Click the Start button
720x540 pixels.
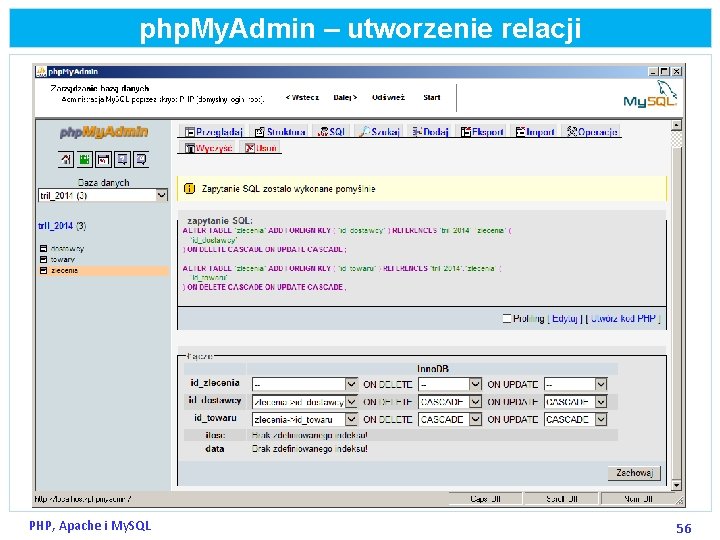click(x=432, y=97)
